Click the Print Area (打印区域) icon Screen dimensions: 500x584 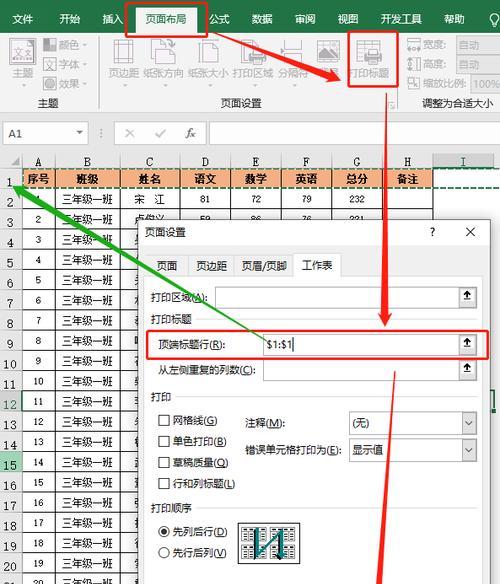click(x=253, y=51)
